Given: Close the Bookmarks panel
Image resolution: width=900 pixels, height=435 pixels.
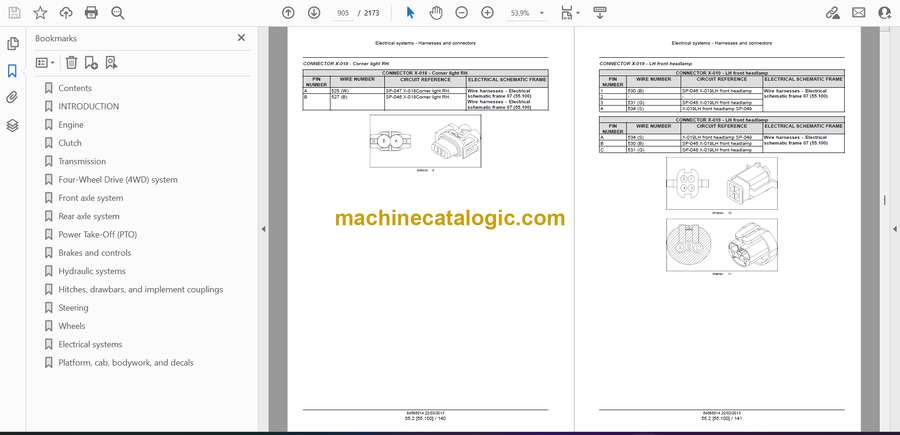Looking at the screenshot, I should click(x=241, y=38).
